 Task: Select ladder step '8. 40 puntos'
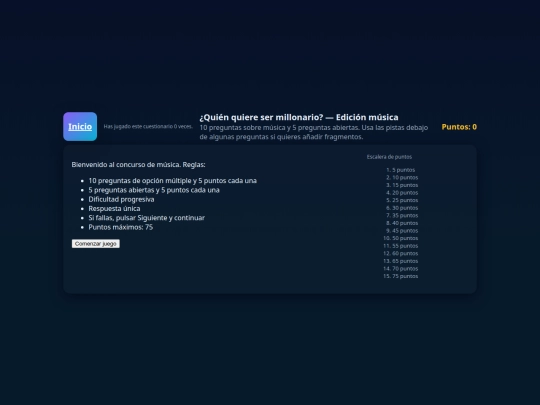point(402,223)
